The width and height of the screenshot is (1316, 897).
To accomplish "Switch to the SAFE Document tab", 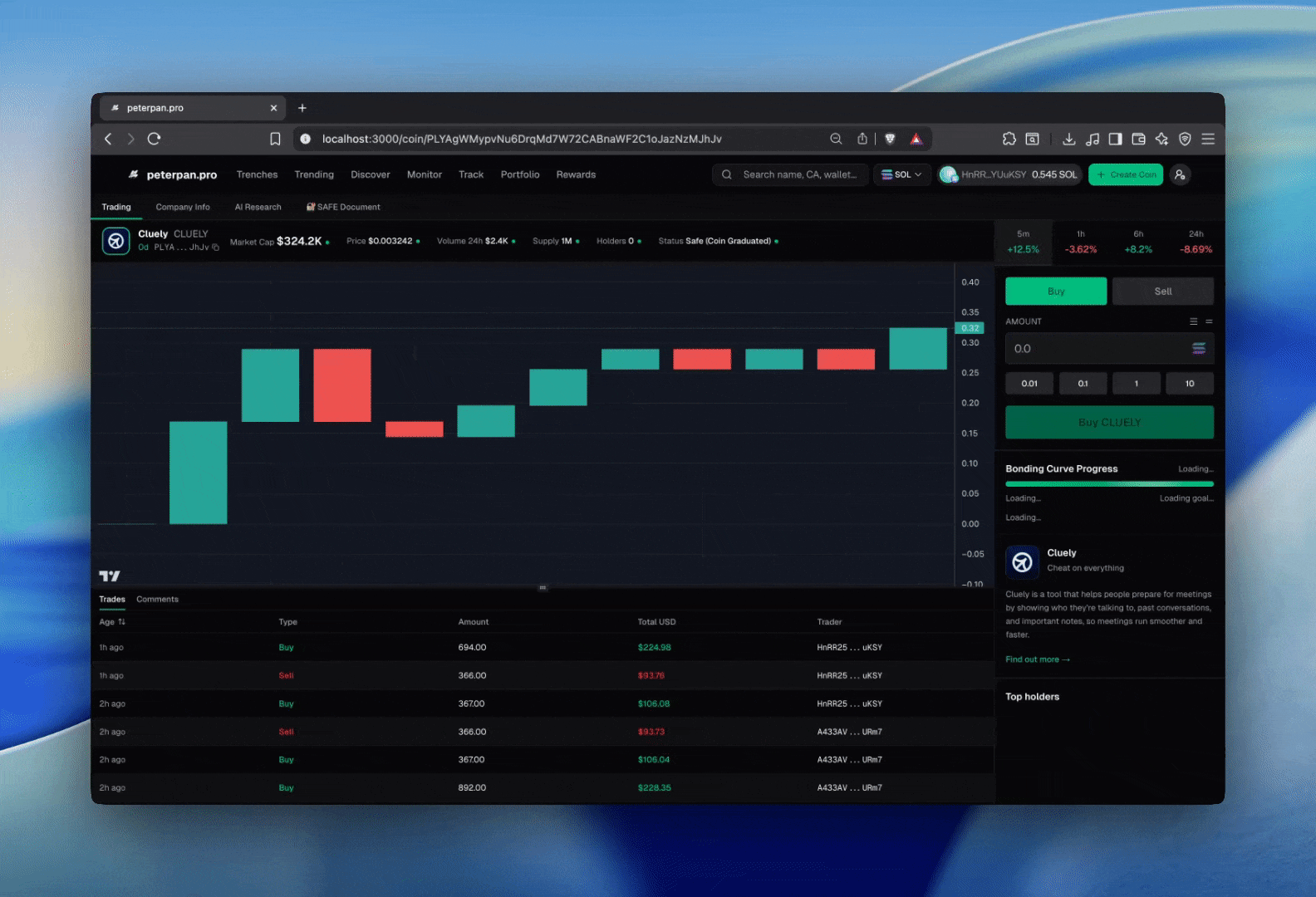I will point(343,207).
